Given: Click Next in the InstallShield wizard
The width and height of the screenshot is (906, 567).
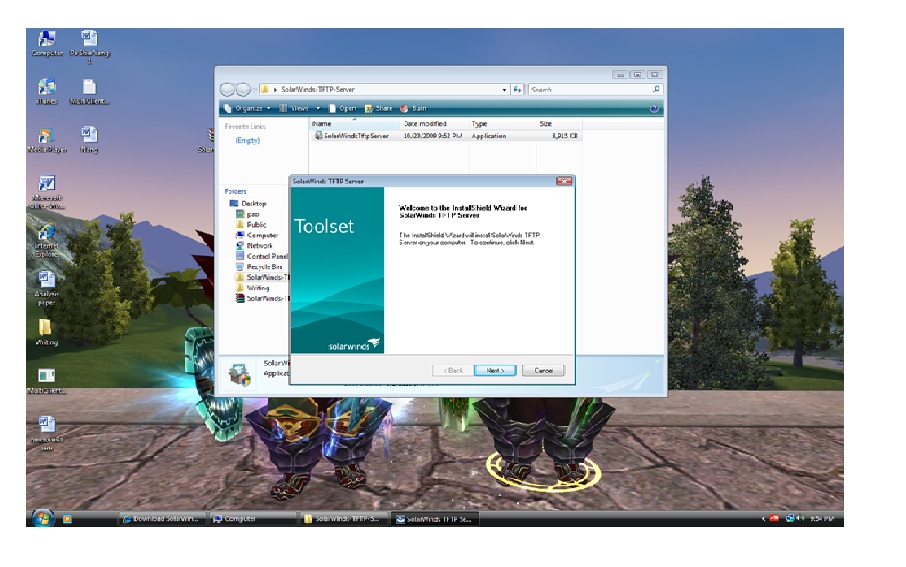Looking at the screenshot, I should click(495, 370).
